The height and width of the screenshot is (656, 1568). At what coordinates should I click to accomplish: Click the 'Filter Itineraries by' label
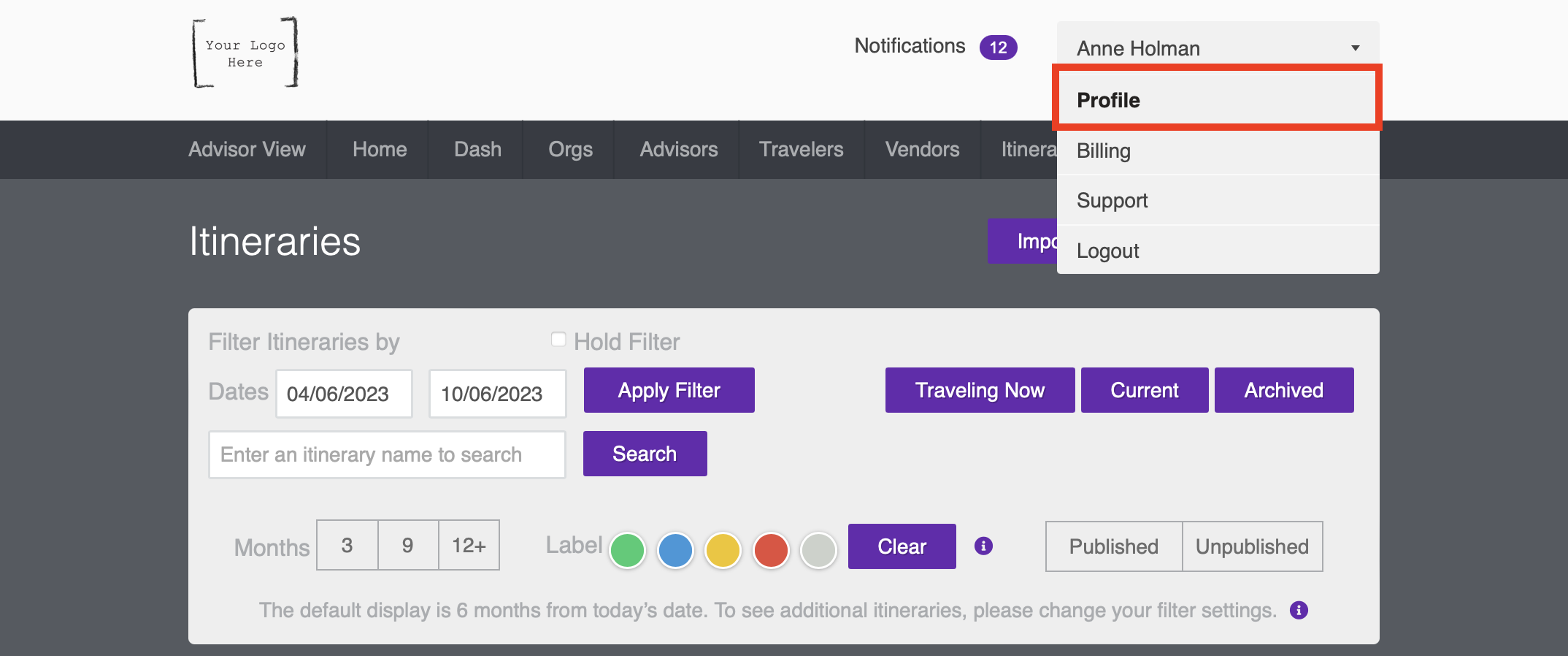click(x=304, y=342)
